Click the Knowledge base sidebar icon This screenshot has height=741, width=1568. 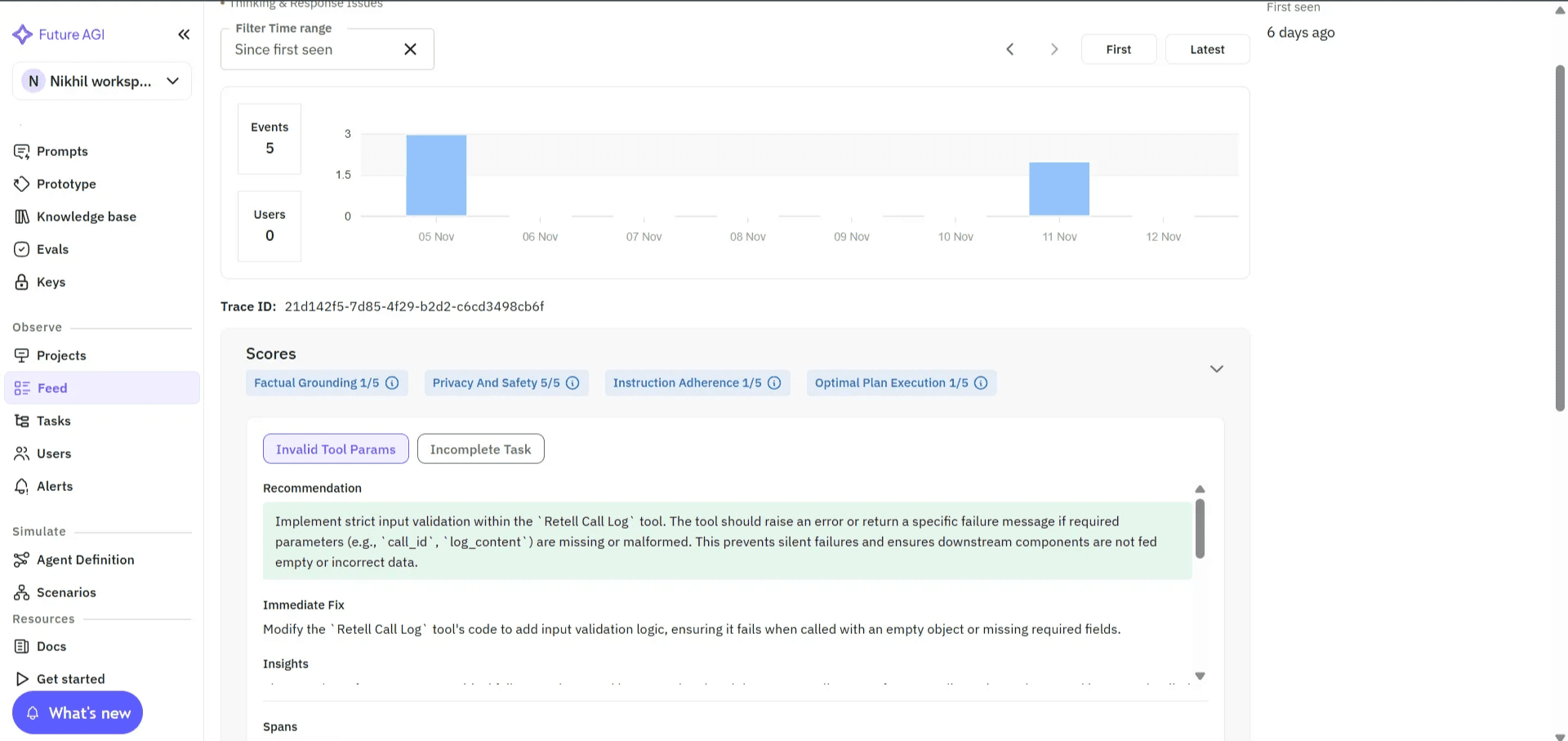coord(22,216)
